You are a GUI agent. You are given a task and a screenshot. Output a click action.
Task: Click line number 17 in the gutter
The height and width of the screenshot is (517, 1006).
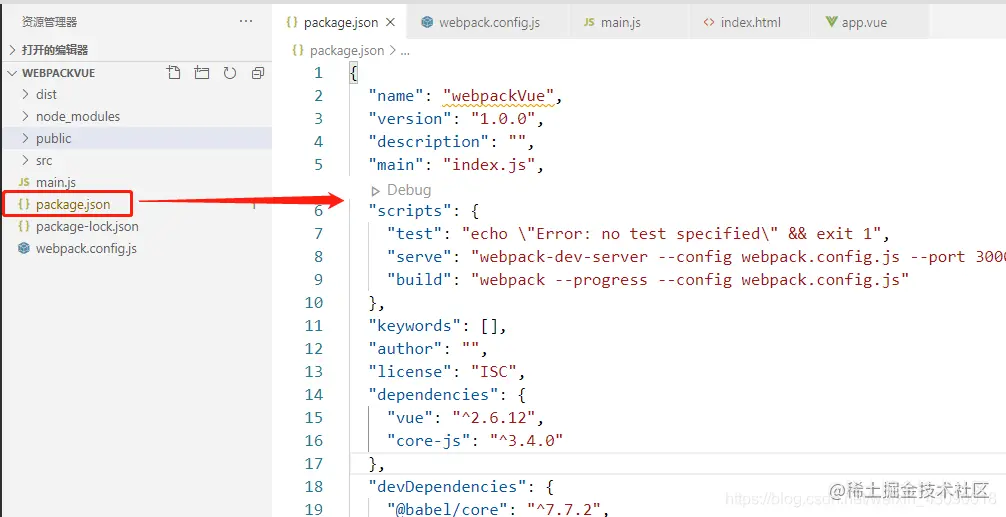(x=314, y=465)
